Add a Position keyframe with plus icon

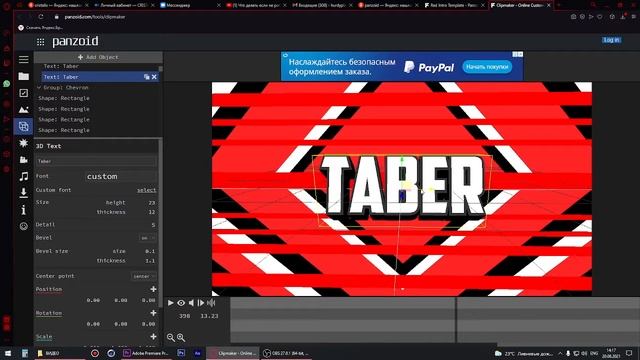pyautogui.click(x=153, y=289)
